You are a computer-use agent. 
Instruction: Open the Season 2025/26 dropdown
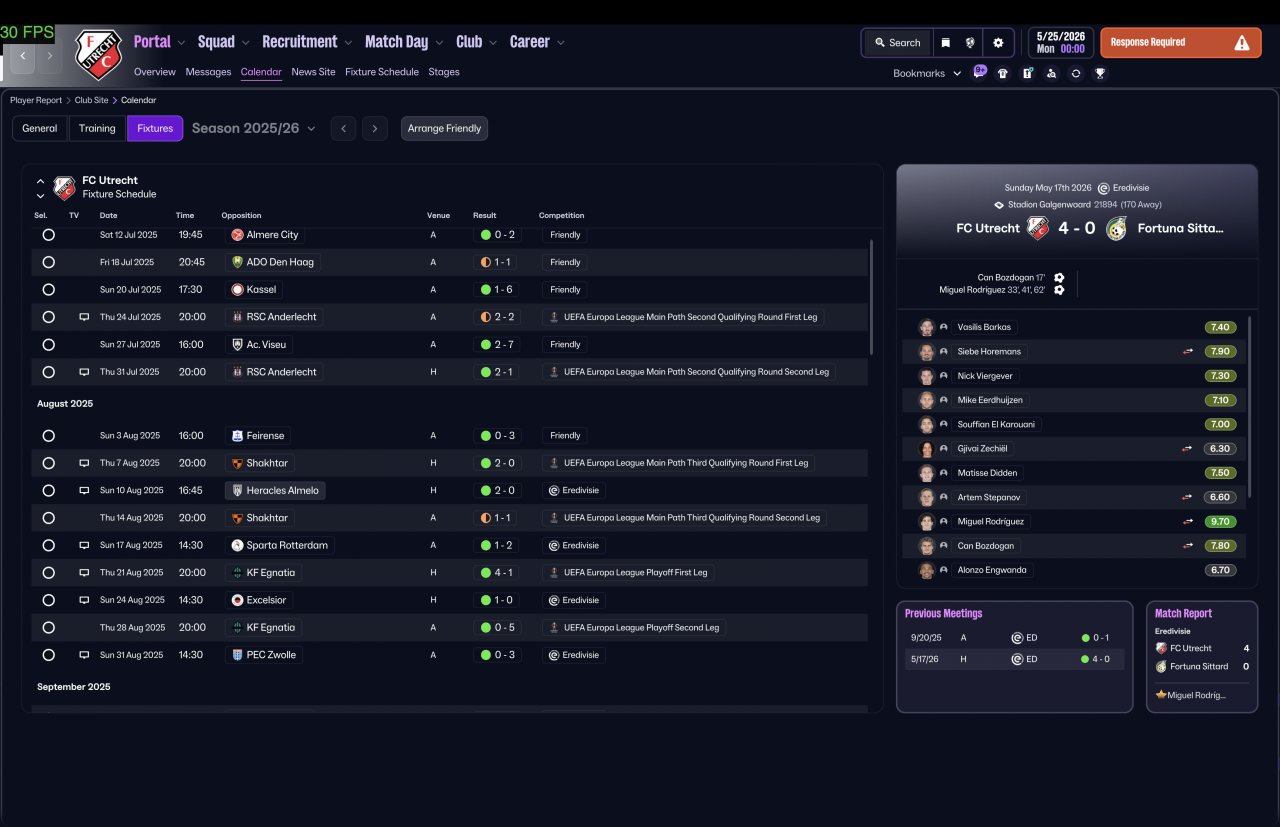coord(254,128)
